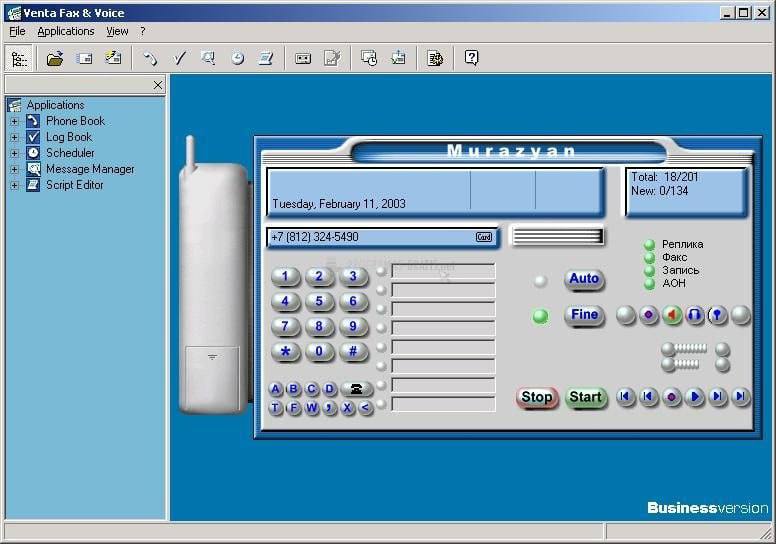Click the upper volume slider
The width and height of the screenshot is (776, 544).
685,349
